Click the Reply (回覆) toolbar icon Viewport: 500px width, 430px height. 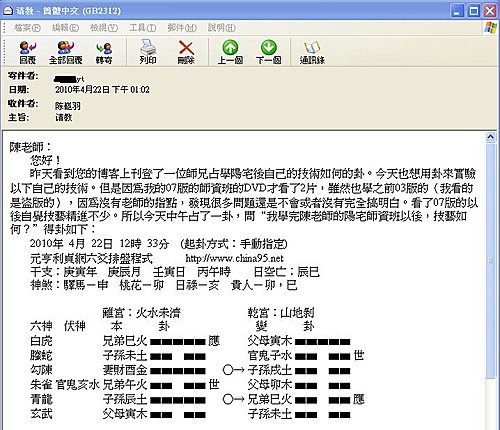pos(27,52)
